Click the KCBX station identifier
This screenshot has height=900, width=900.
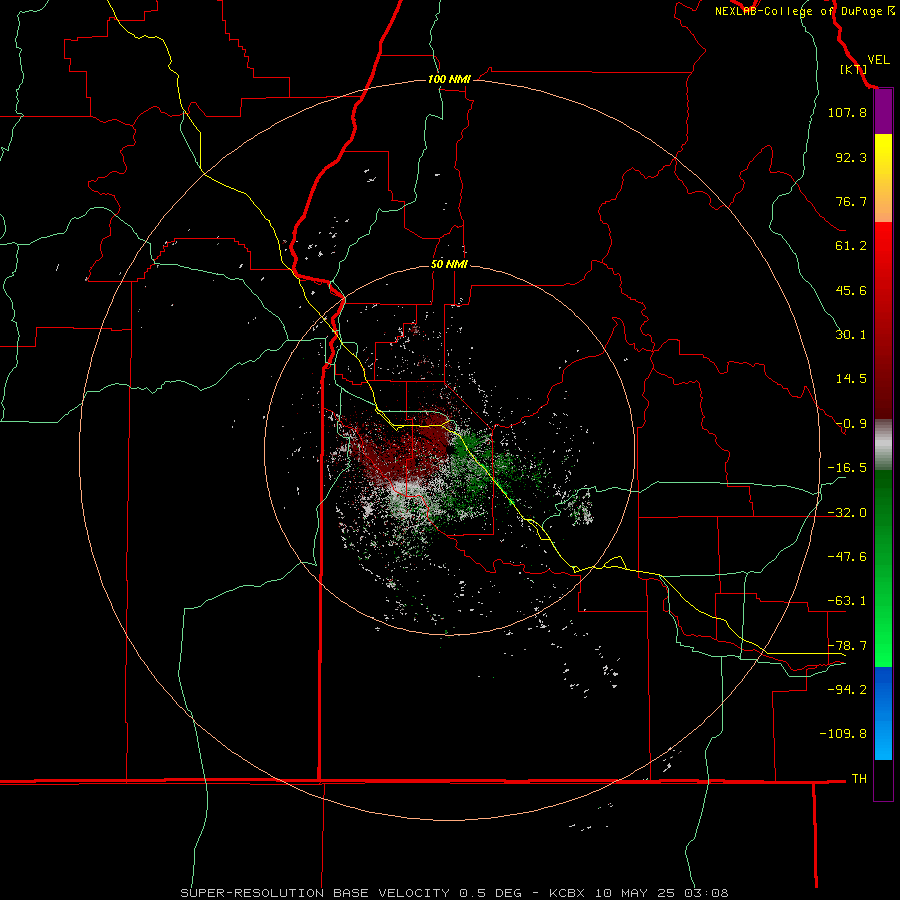[x=567, y=893]
